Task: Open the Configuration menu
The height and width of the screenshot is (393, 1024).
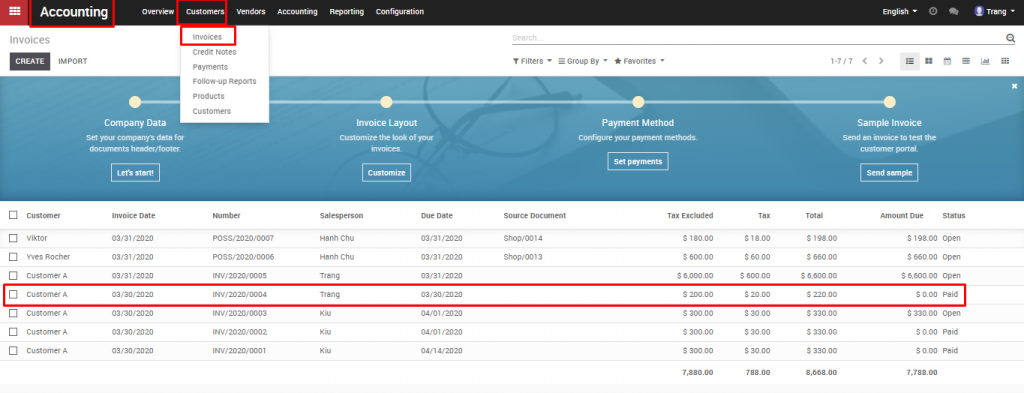Action: tap(400, 12)
